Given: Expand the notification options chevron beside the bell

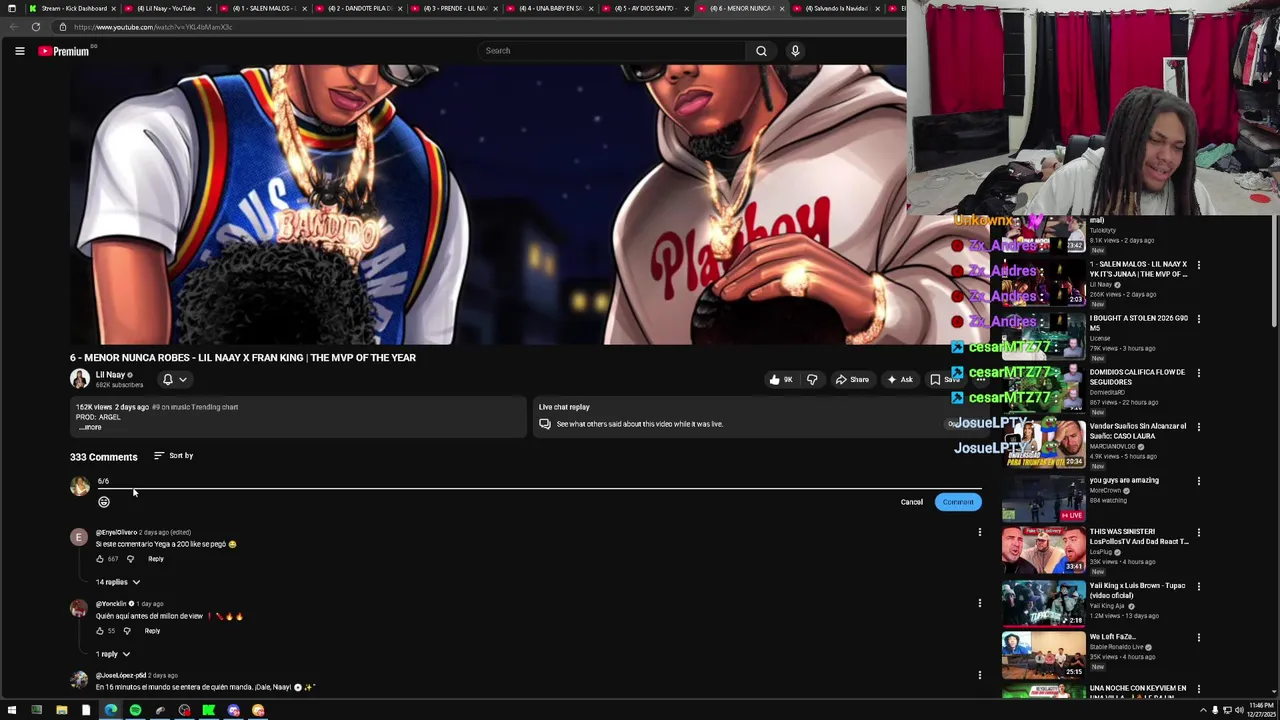Looking at the screenshot, I should coord(183,380).
